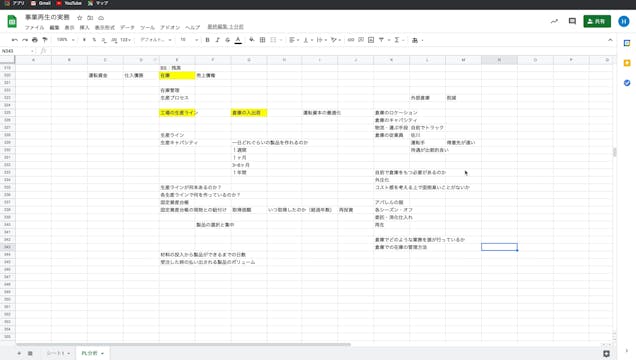The height and width of the screenshot is (360, 636).
Task: Open the PL分析 tab dropdown arrow
Action: [x=102, y=354]
